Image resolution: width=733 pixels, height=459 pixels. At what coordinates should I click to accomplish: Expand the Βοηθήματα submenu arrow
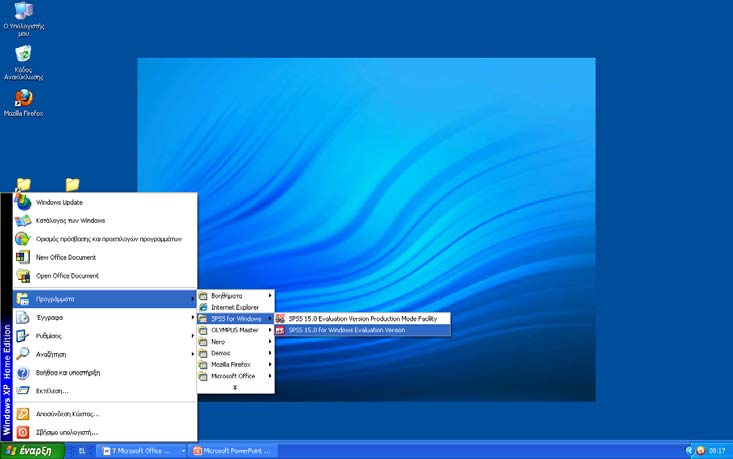pos(270,296)
